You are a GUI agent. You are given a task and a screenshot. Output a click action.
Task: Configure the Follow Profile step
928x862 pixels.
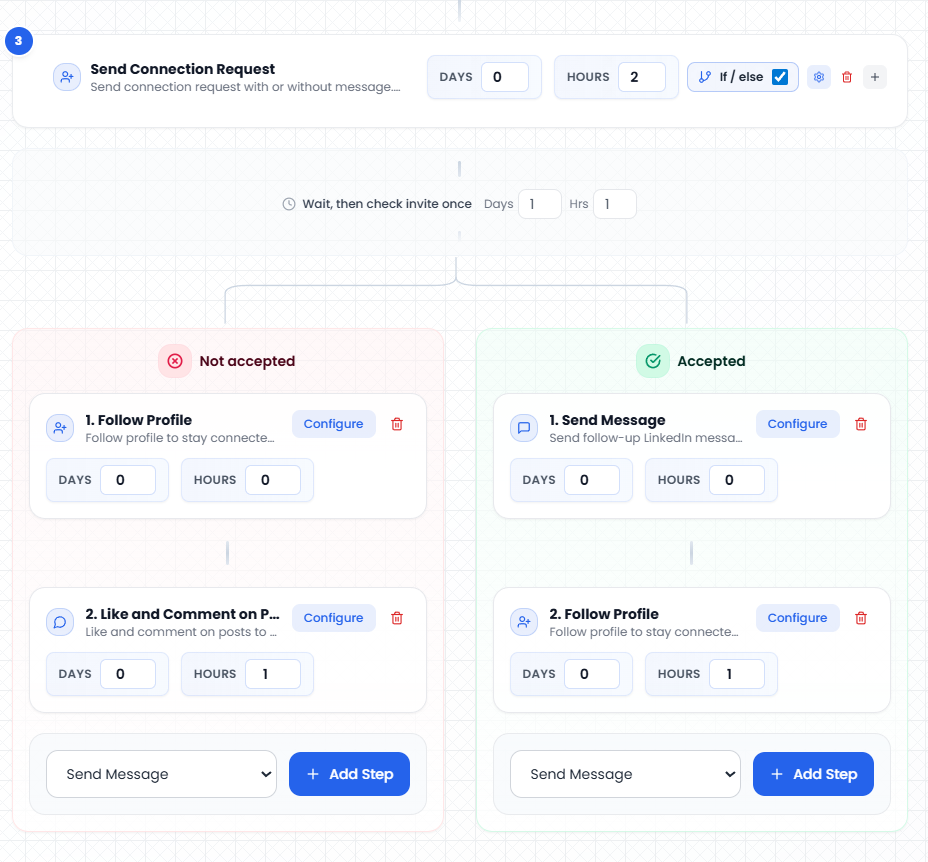(x=333, y=424)
